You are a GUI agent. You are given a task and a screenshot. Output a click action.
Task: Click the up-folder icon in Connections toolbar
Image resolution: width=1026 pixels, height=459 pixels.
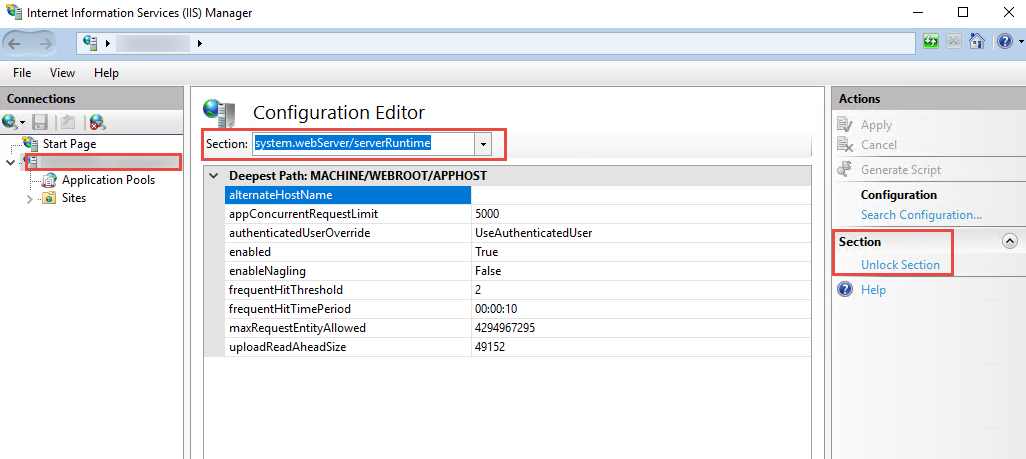click(x=67, y=122)
